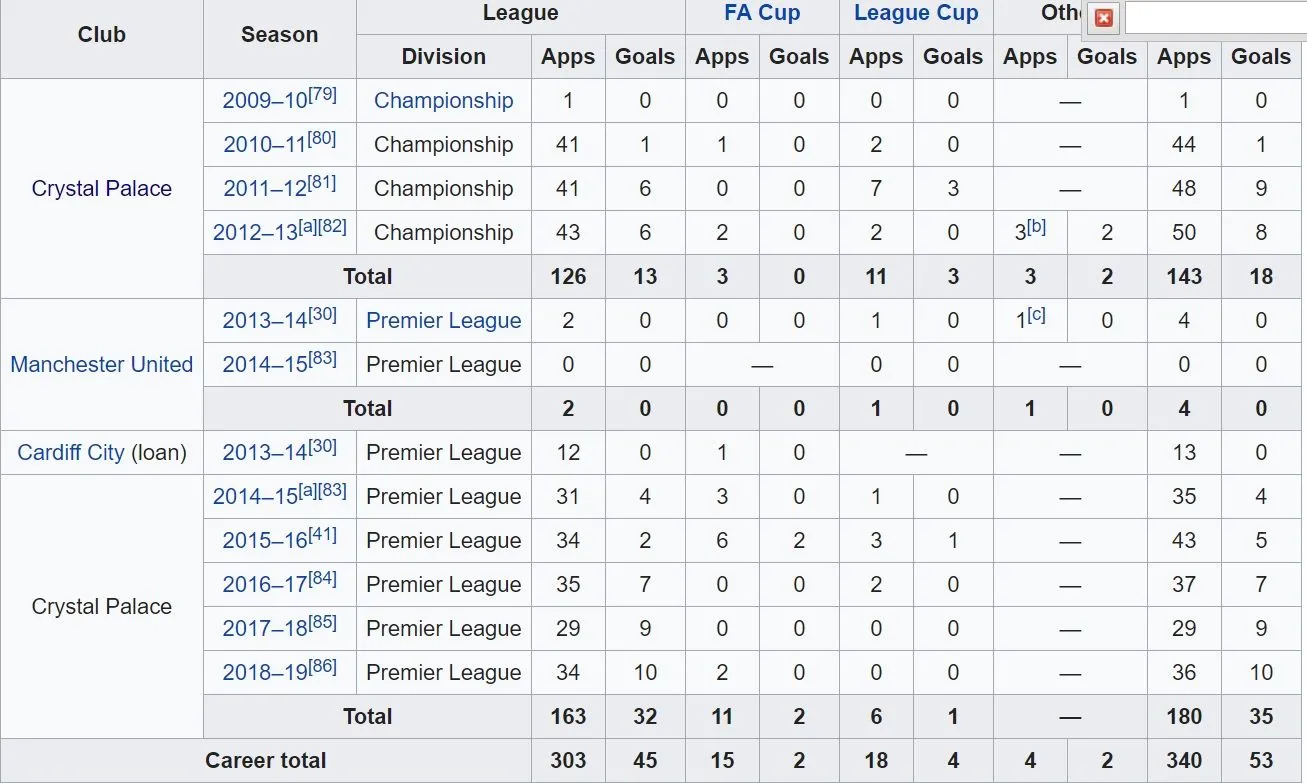Open the 2015–16 season link

pyautogui.click(x=264, y=541)
